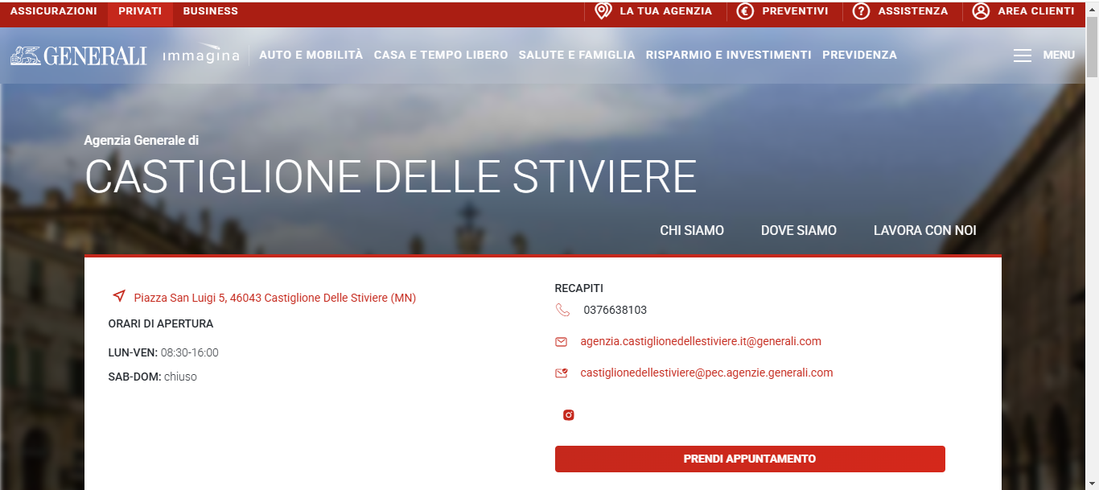1099x490 pixels.
Task: Click the question mark Assistenza icon
Action: click(x=861, y=11)
